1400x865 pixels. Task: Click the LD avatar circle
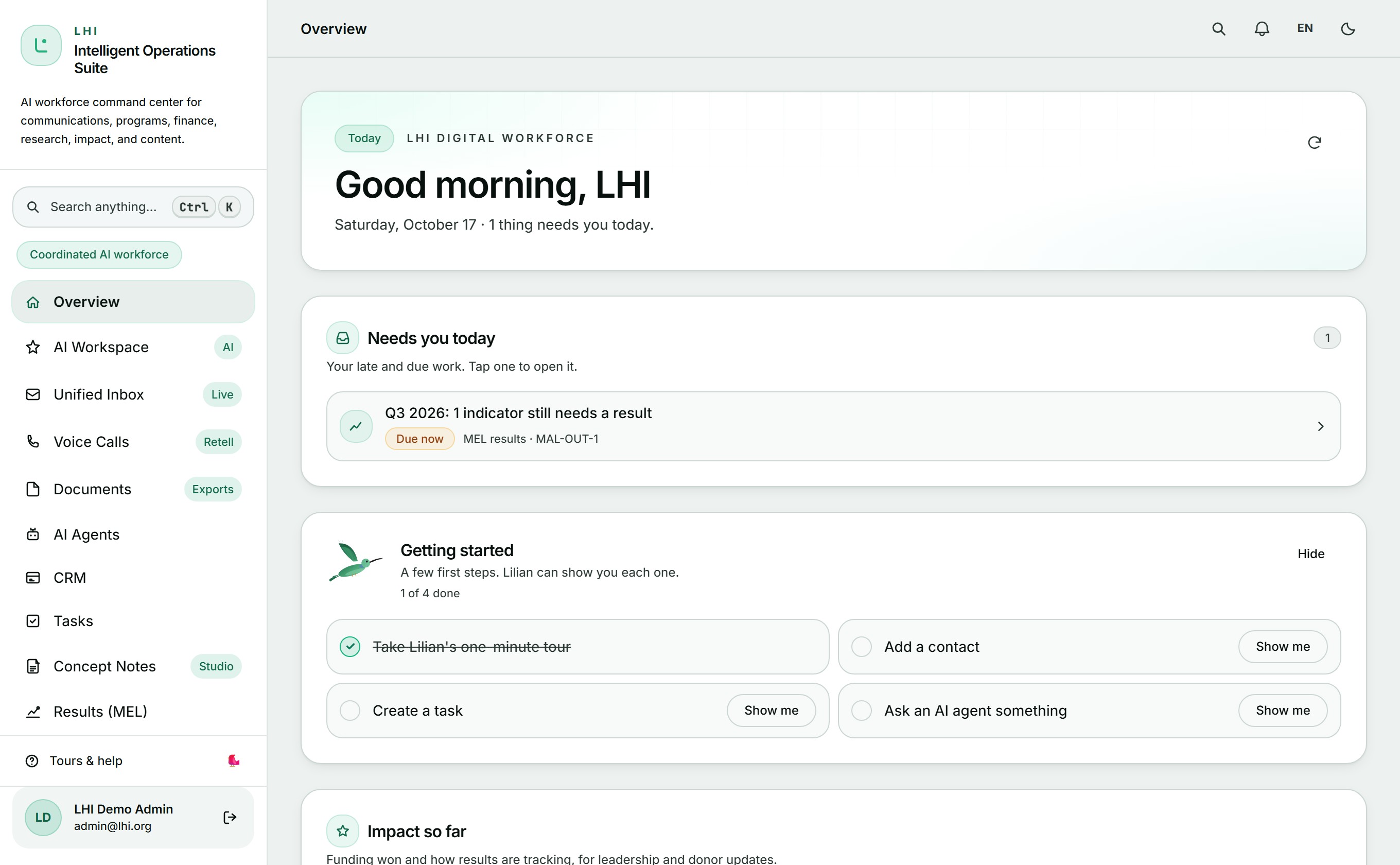[43, 817]
